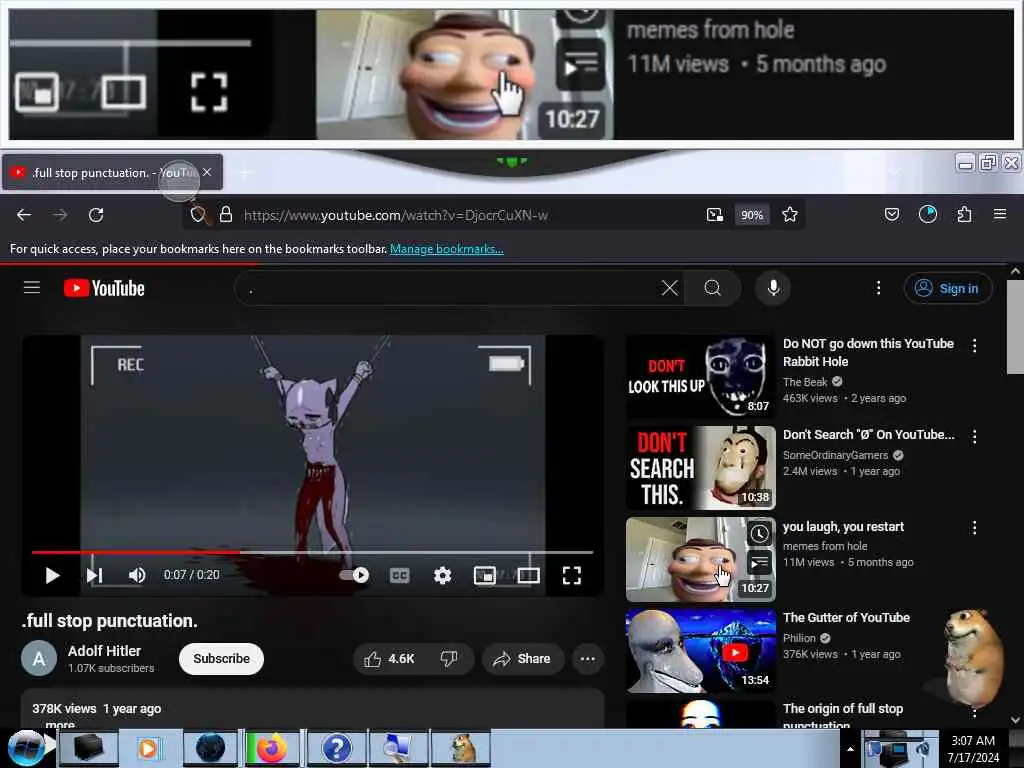Close the full stop punctuation tab
This screenshot has height=768, width=1024.
(x=207, y=172)
